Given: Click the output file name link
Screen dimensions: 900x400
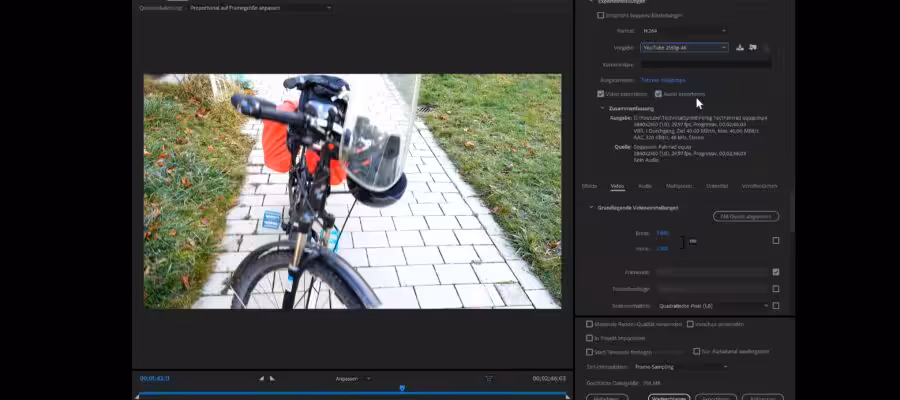Looking at the screenshot, I should click(663, 79).
